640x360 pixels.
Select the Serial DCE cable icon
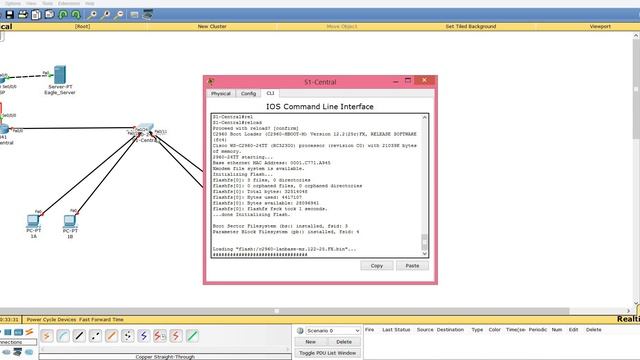(x=160, y=336)
